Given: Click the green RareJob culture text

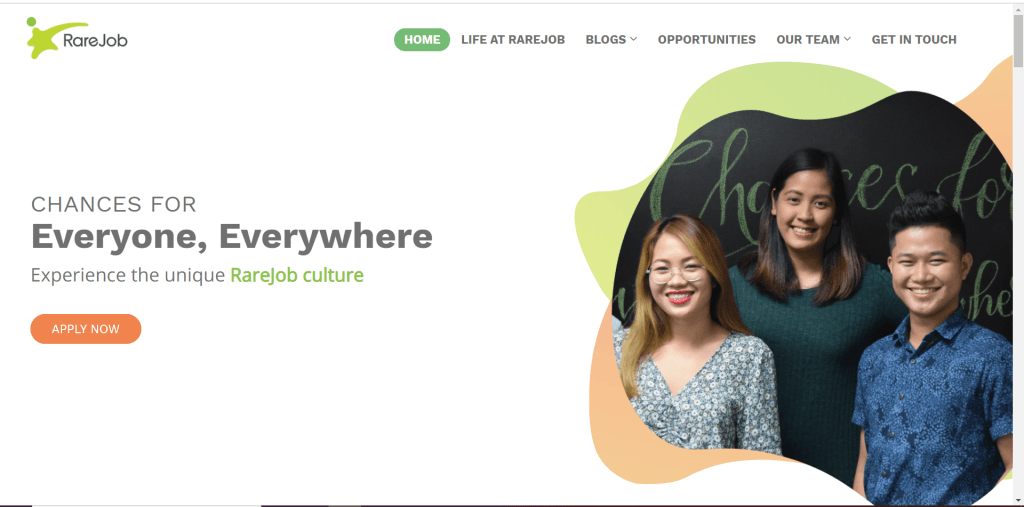Looking at the screenshot, I should [x=297, y=275].
